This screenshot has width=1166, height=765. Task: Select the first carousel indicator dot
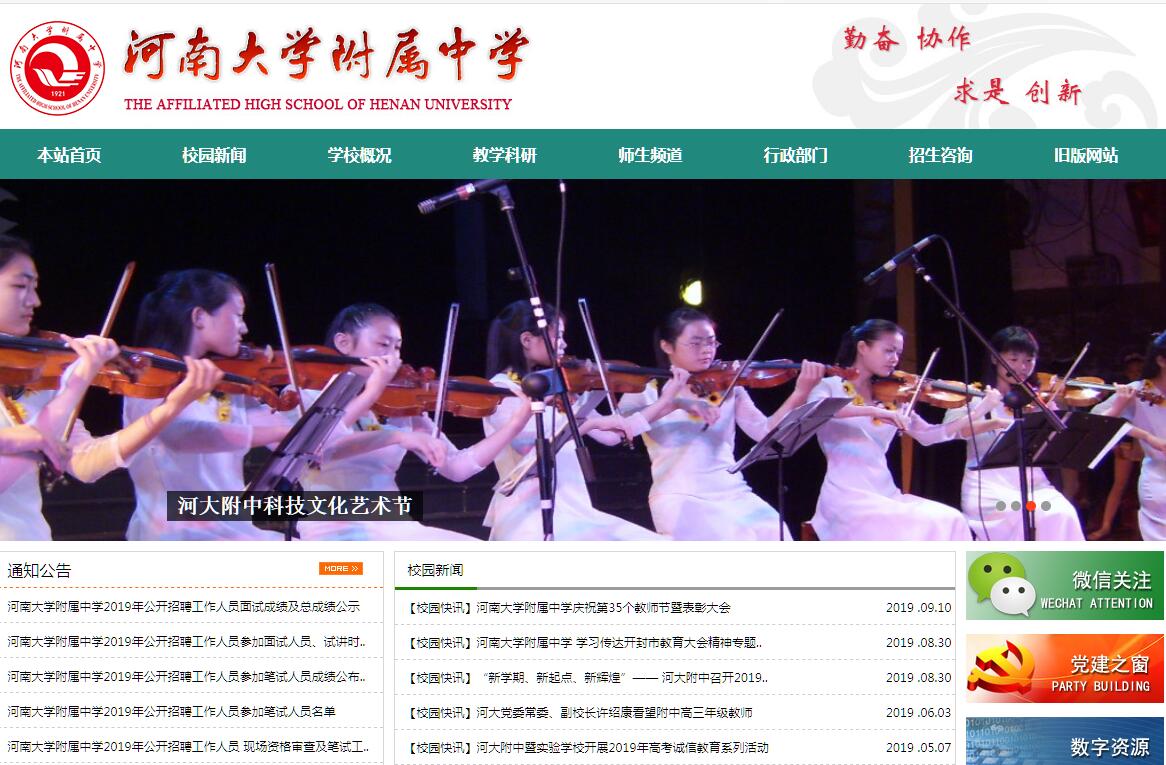click(1000, 506)
